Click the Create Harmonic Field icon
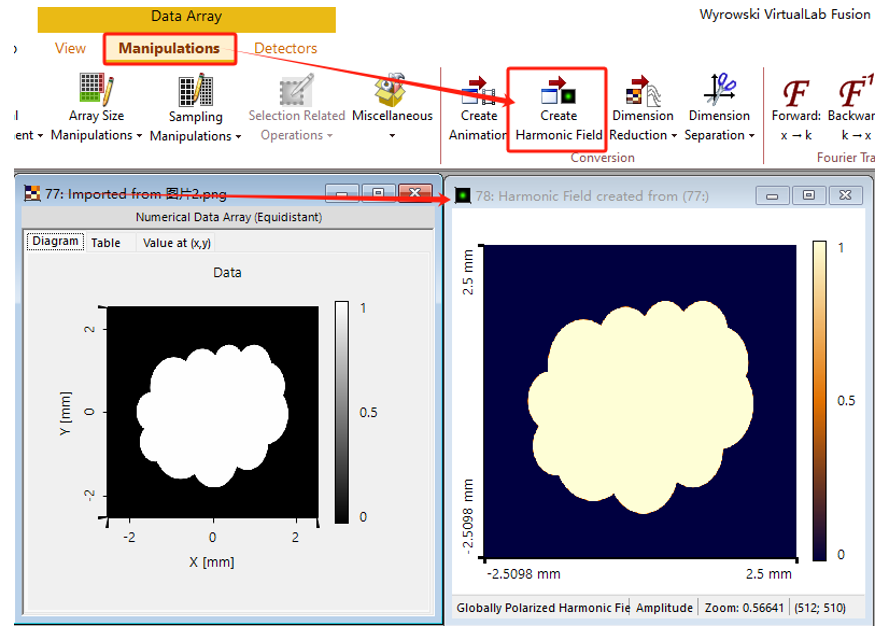The image size is (881, 633). (558, 90)
